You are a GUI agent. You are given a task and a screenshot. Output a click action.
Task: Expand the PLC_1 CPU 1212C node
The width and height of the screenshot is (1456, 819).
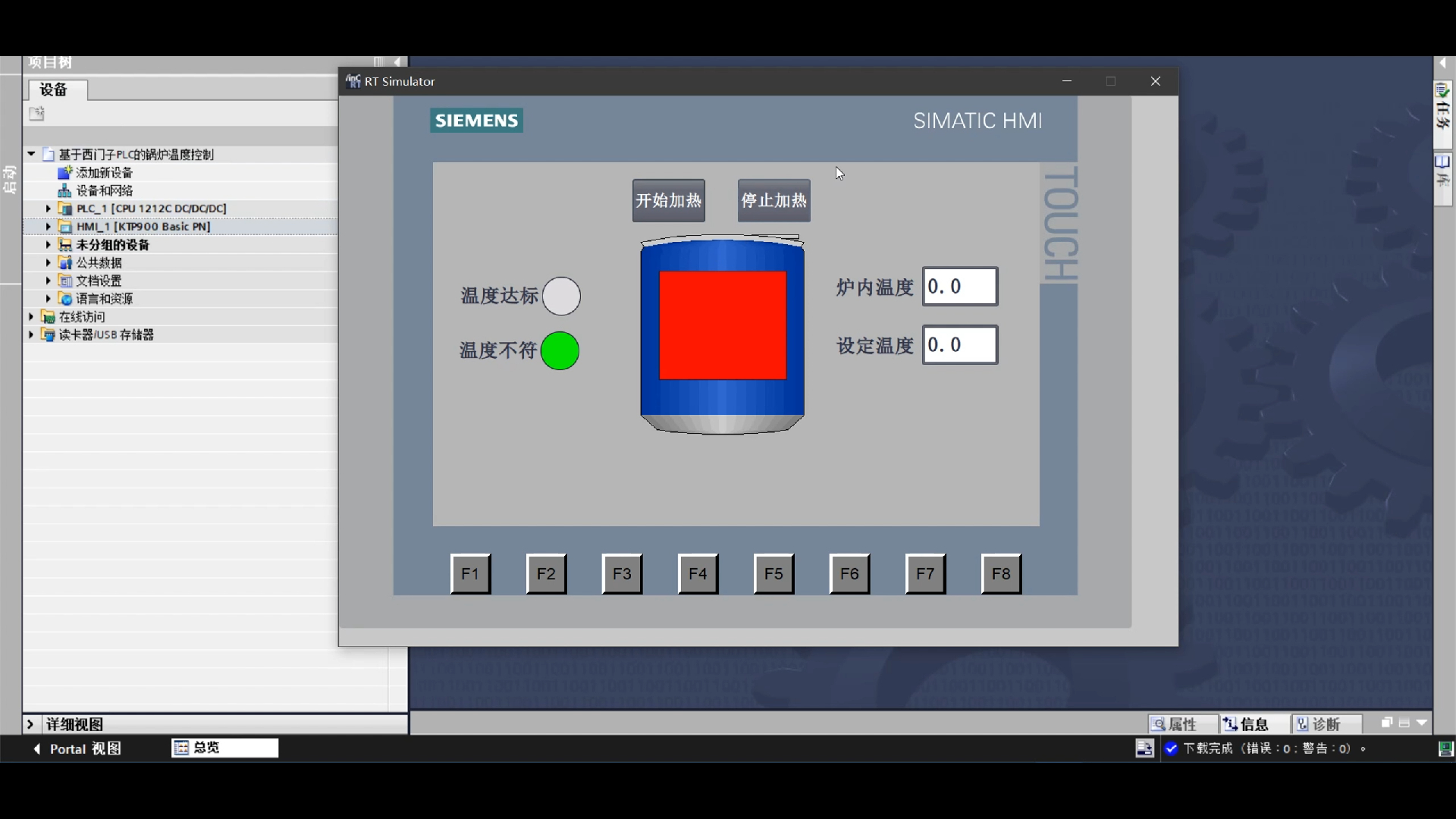pyautogui.click(x=49, y=209)
